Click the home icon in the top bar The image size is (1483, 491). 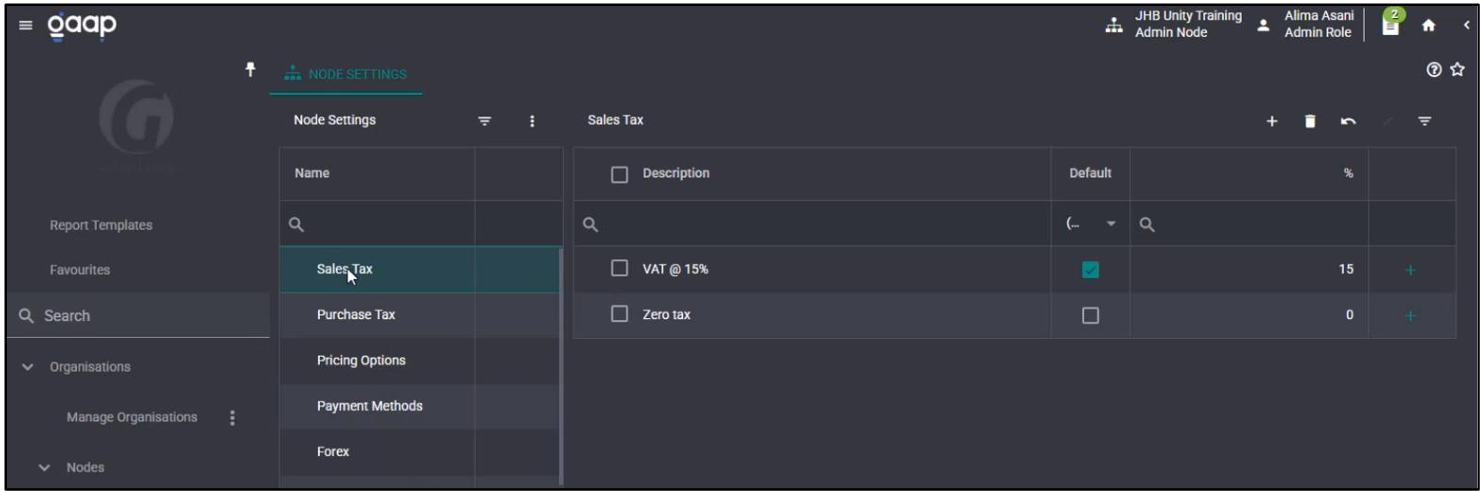(x=1428, y=26)
